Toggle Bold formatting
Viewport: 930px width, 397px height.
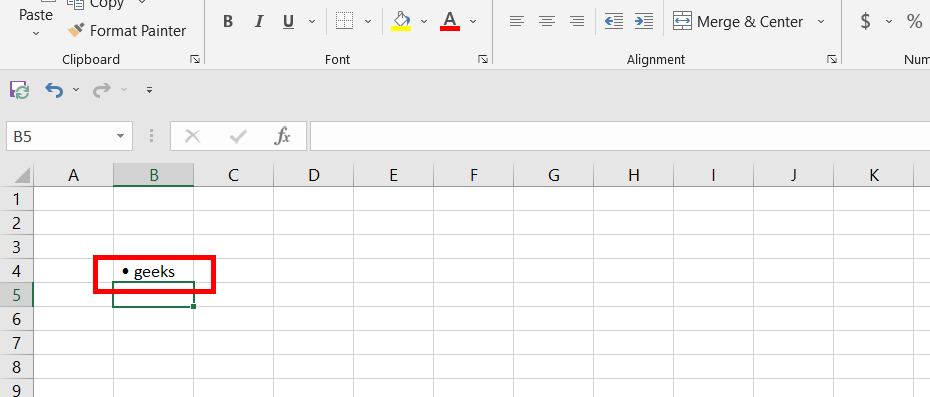(x=228, y=22)
